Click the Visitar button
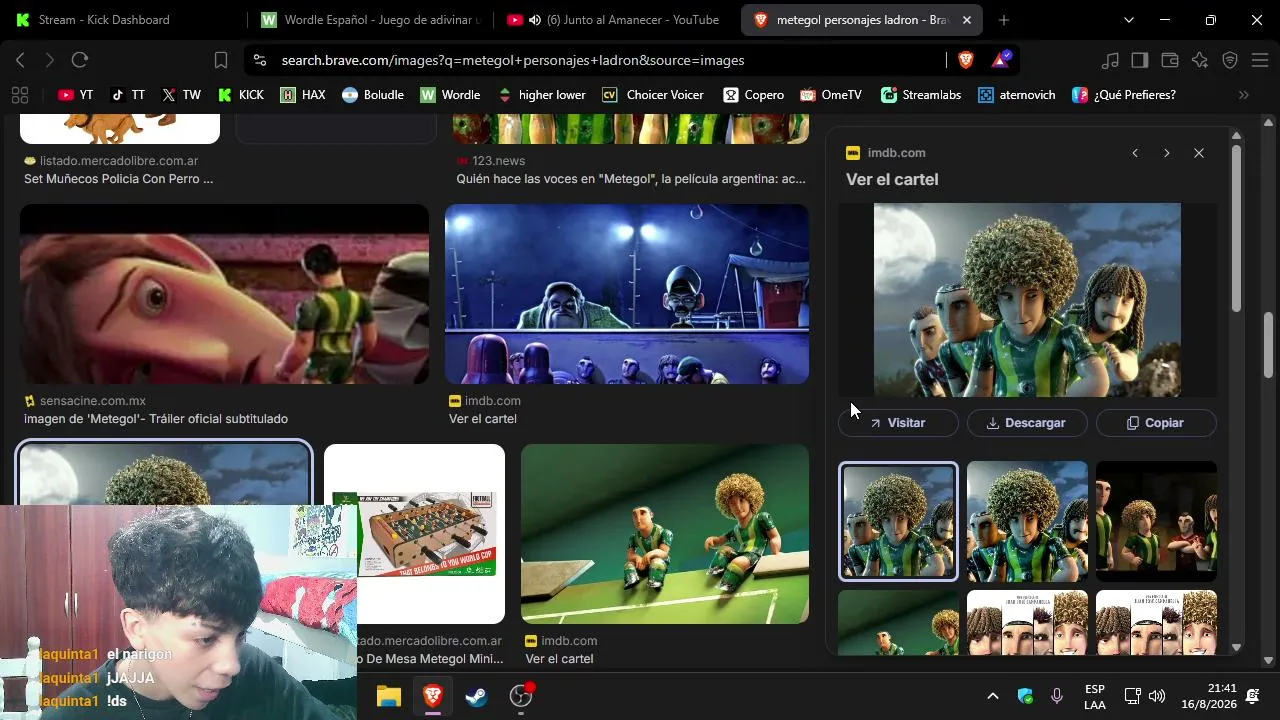Image resolution: width=1280 pixels, height=720 pixels. [898, 423]
